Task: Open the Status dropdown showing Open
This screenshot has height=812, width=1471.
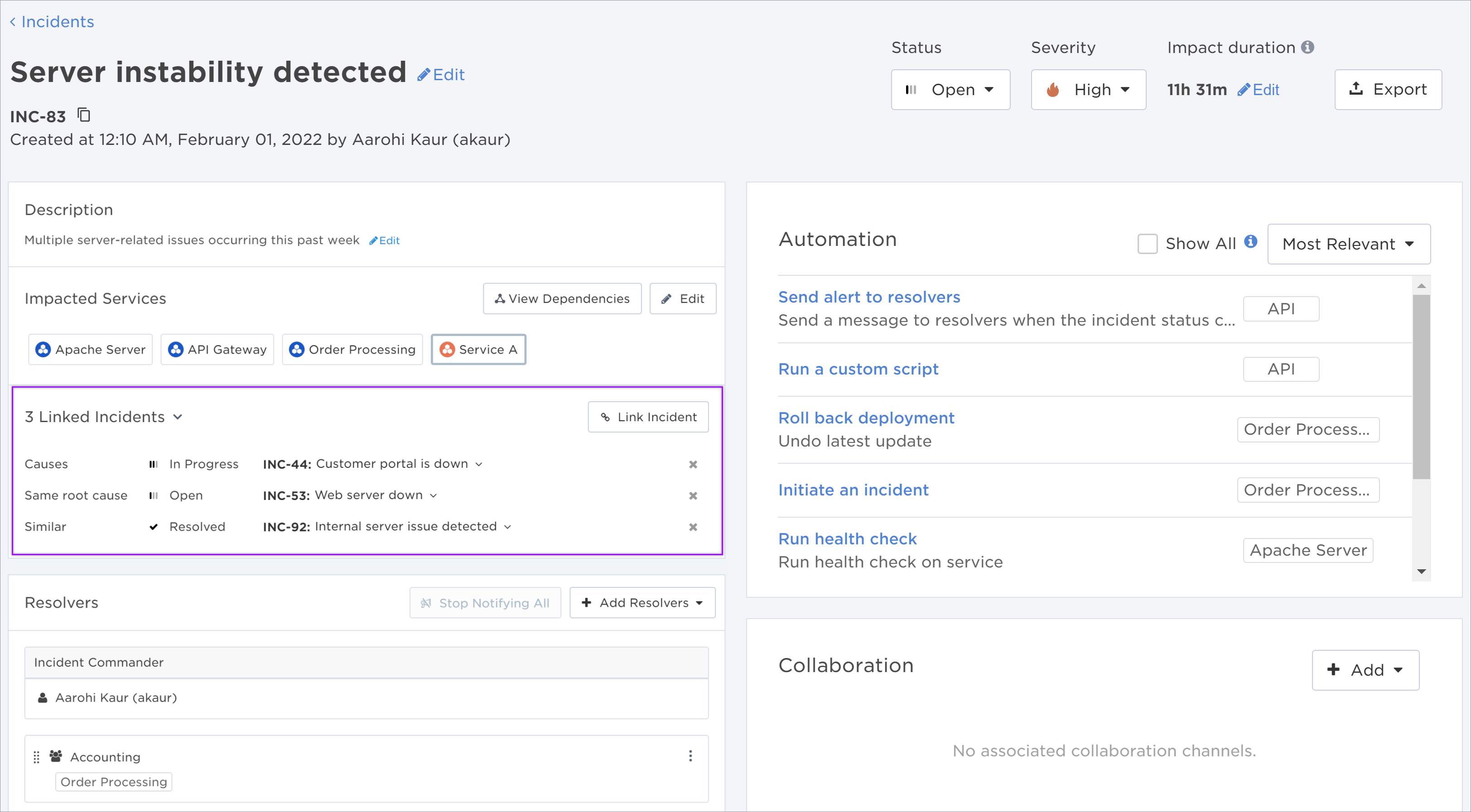Action: (x=950, y=90)
